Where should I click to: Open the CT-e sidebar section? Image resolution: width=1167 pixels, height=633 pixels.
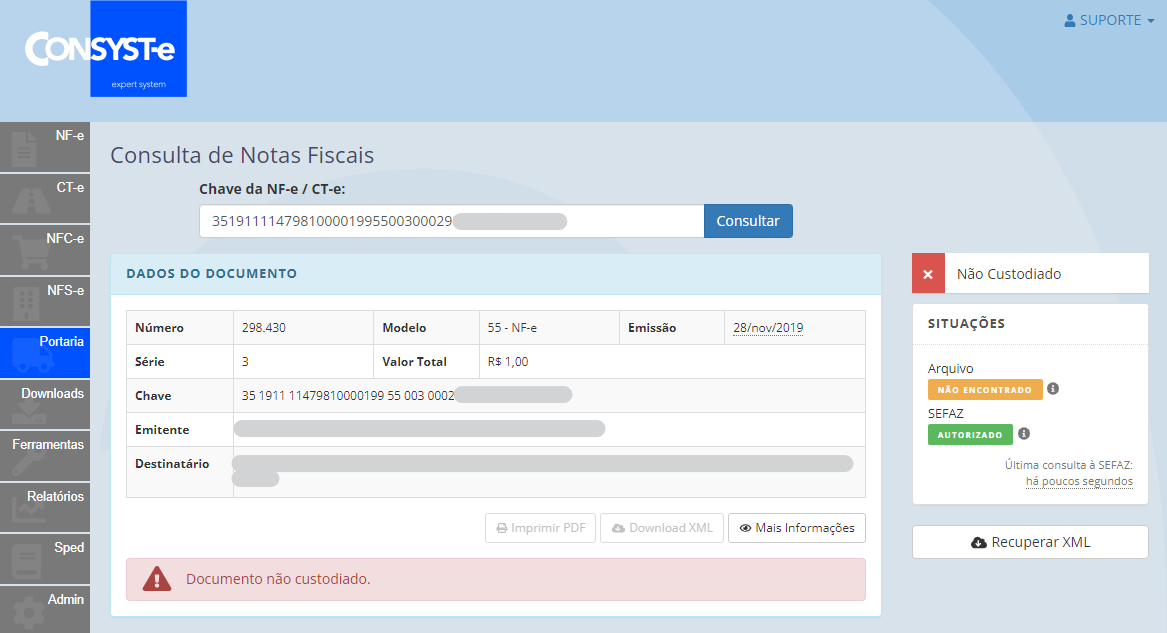pos(45,199)
